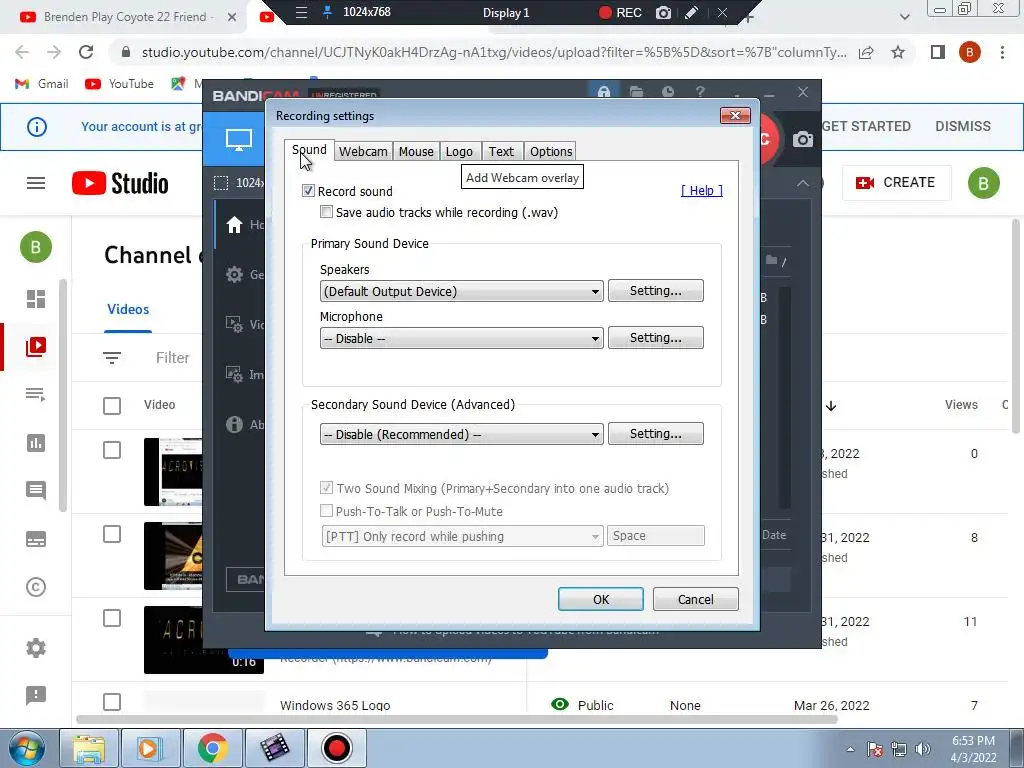Click the recording bar pencil draw icon

point(692,12)
